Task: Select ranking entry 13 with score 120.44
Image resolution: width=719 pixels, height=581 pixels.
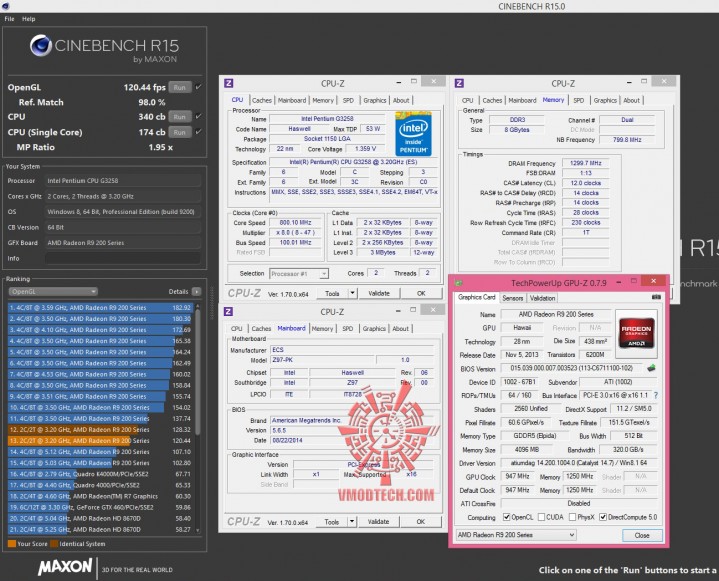Action: [x=100, y=441]
